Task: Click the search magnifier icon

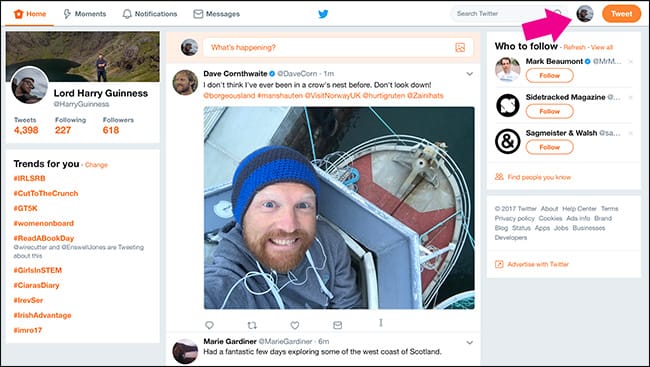Action: (x=558, y=13)
